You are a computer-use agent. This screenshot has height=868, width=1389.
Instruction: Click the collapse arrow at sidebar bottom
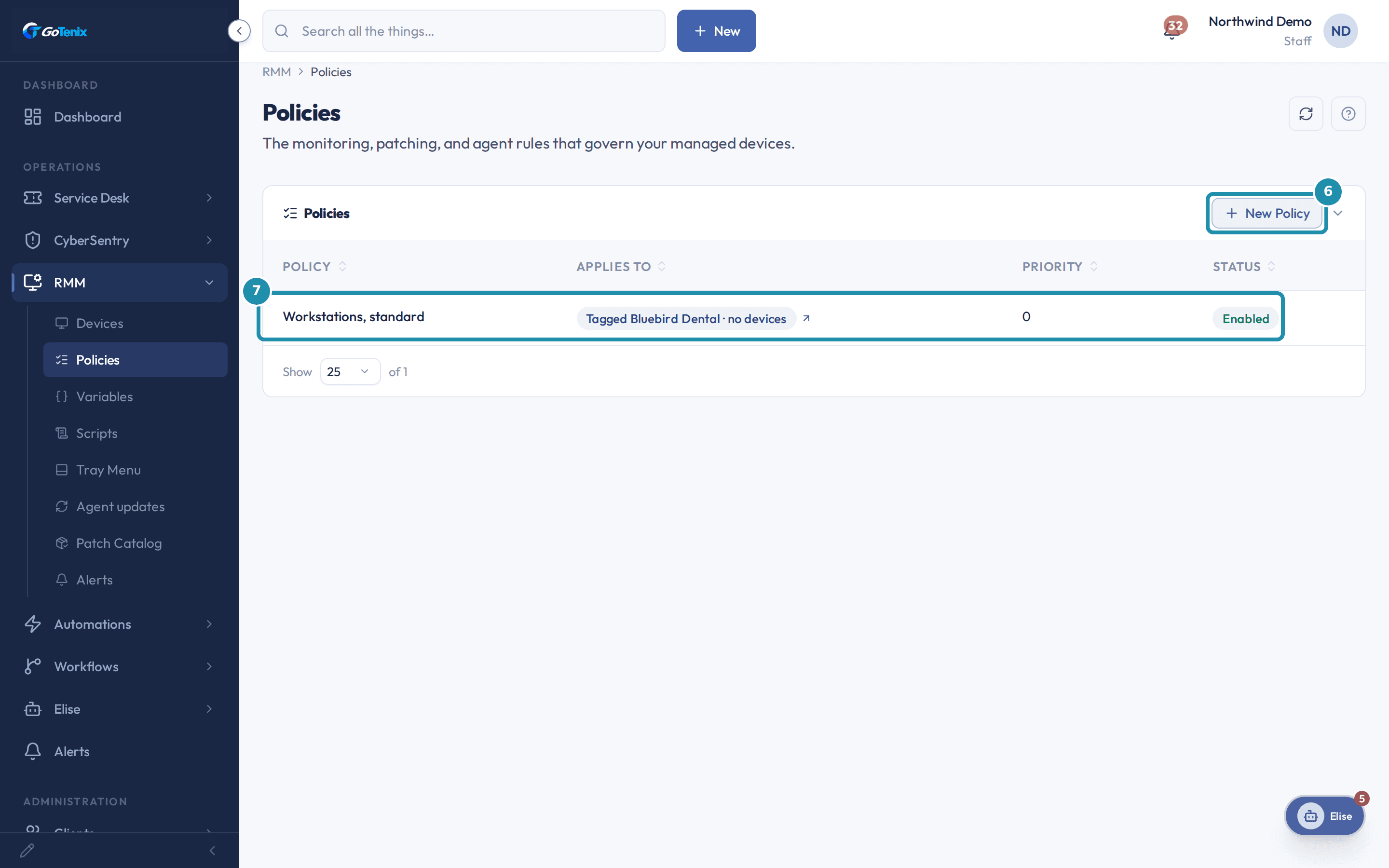(212, 850)
